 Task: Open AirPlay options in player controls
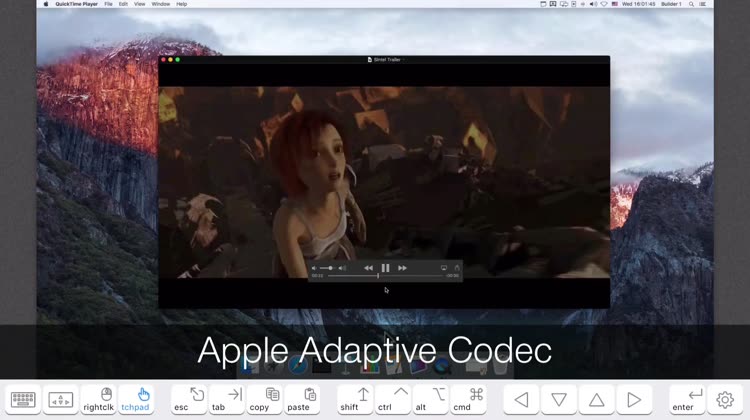coord(444,268)
